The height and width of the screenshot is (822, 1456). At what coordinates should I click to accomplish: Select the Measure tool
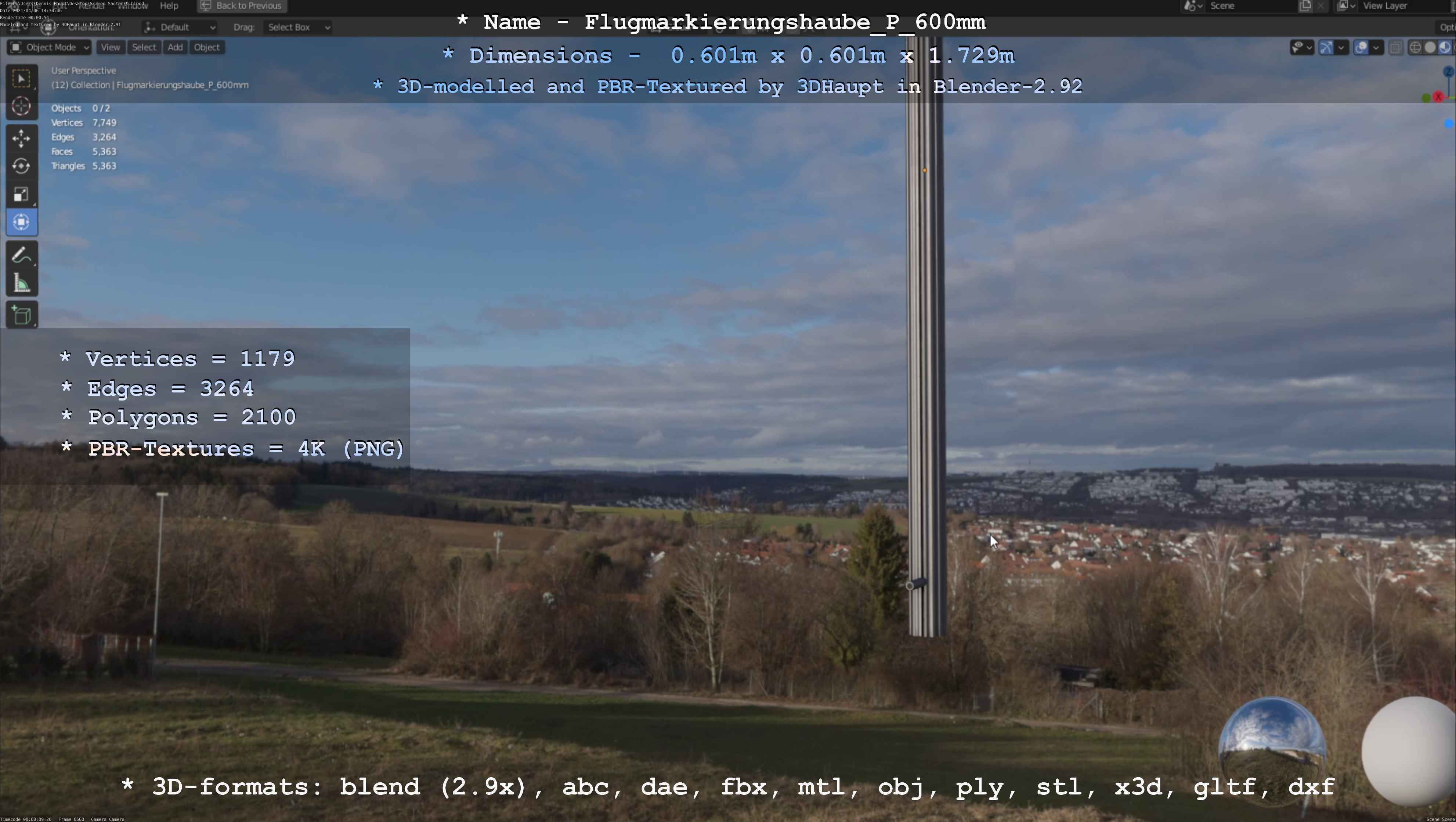21,283
